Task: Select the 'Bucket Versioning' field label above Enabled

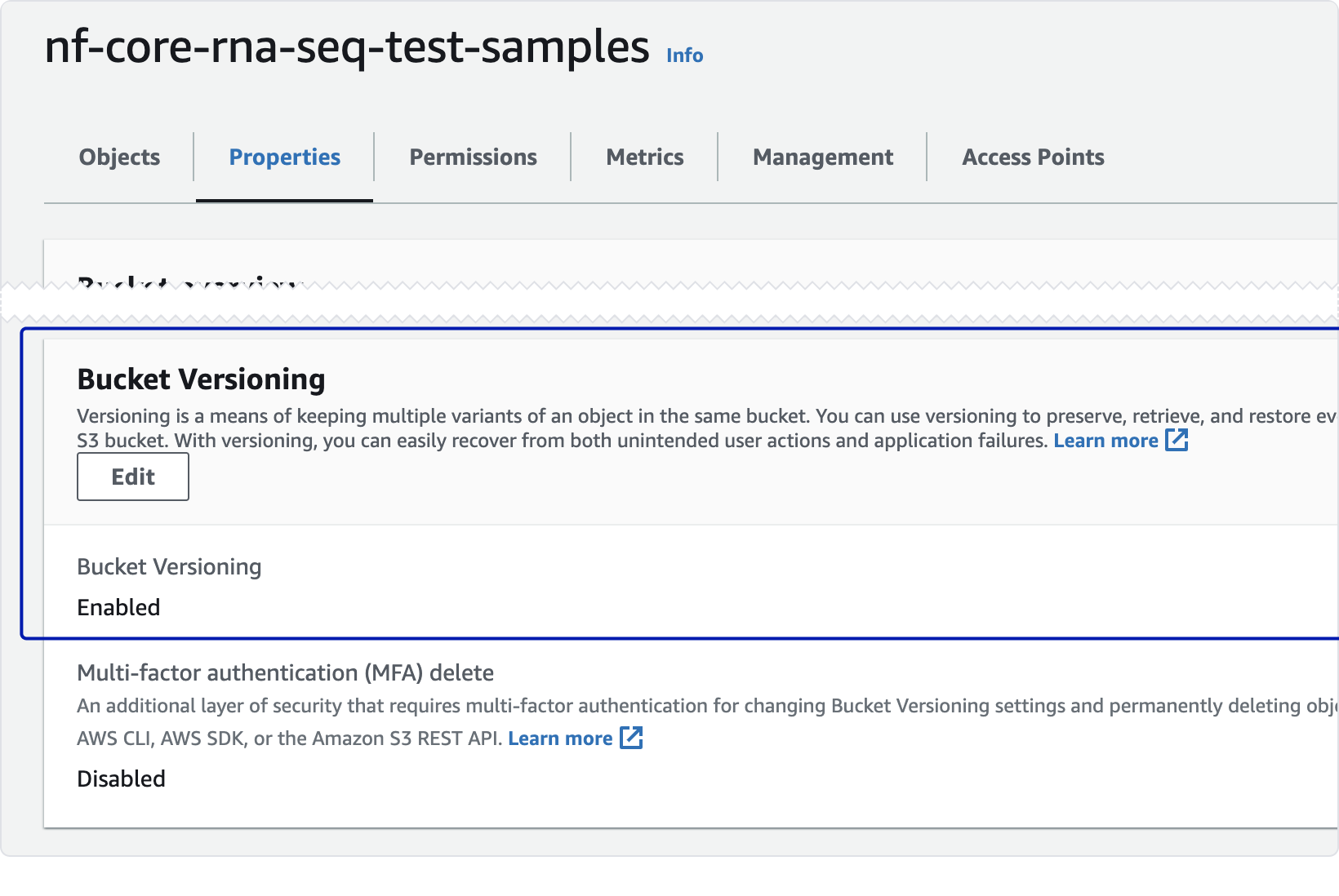Action: (169, 567)
